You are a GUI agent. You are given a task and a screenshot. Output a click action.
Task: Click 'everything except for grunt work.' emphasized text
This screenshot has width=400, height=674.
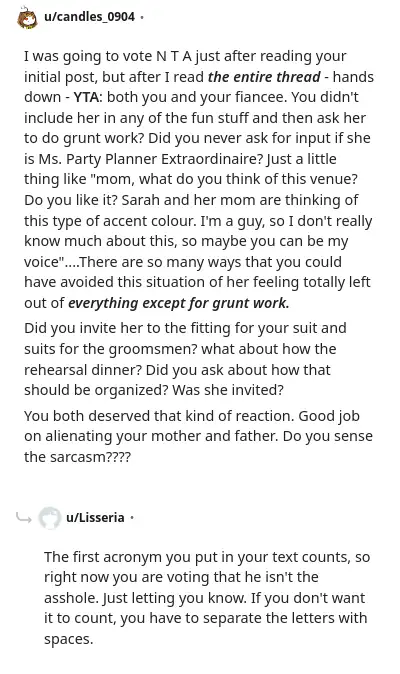[178, 303]
